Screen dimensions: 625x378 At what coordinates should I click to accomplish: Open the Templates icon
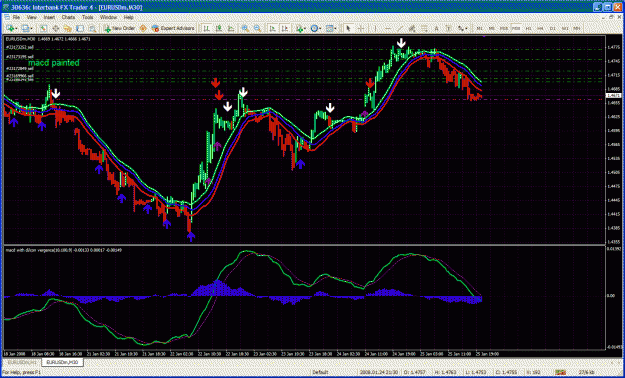point(329,28)
